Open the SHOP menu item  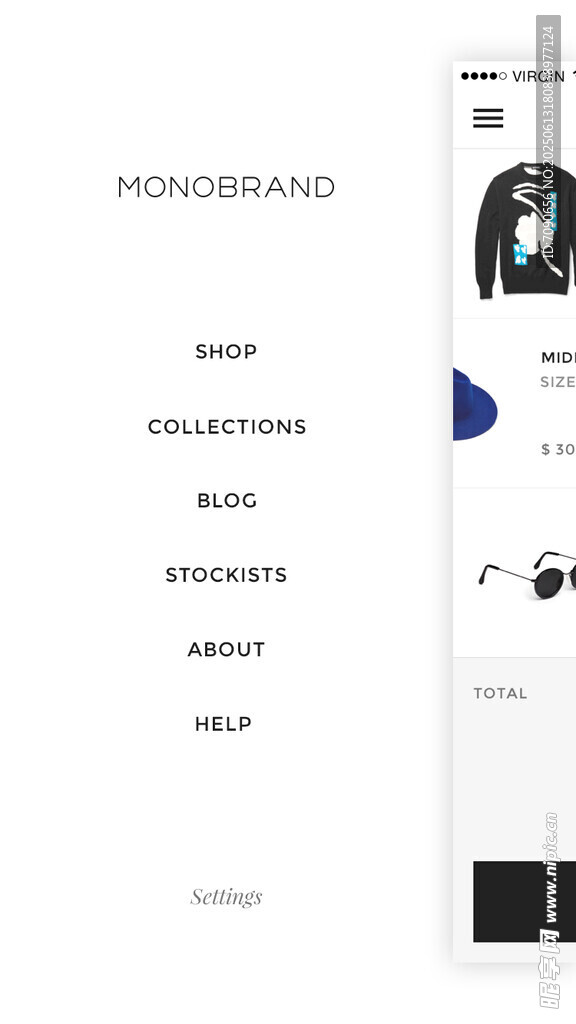[226, 351]
